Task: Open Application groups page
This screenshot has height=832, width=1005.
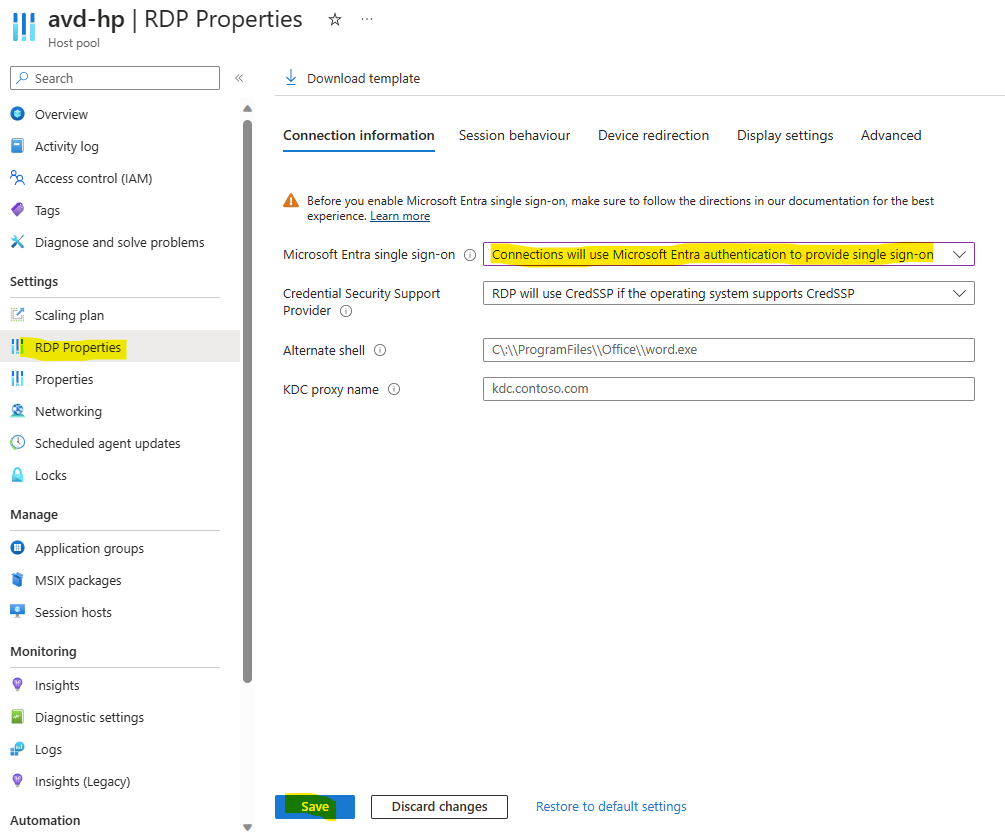Action: 89,549
